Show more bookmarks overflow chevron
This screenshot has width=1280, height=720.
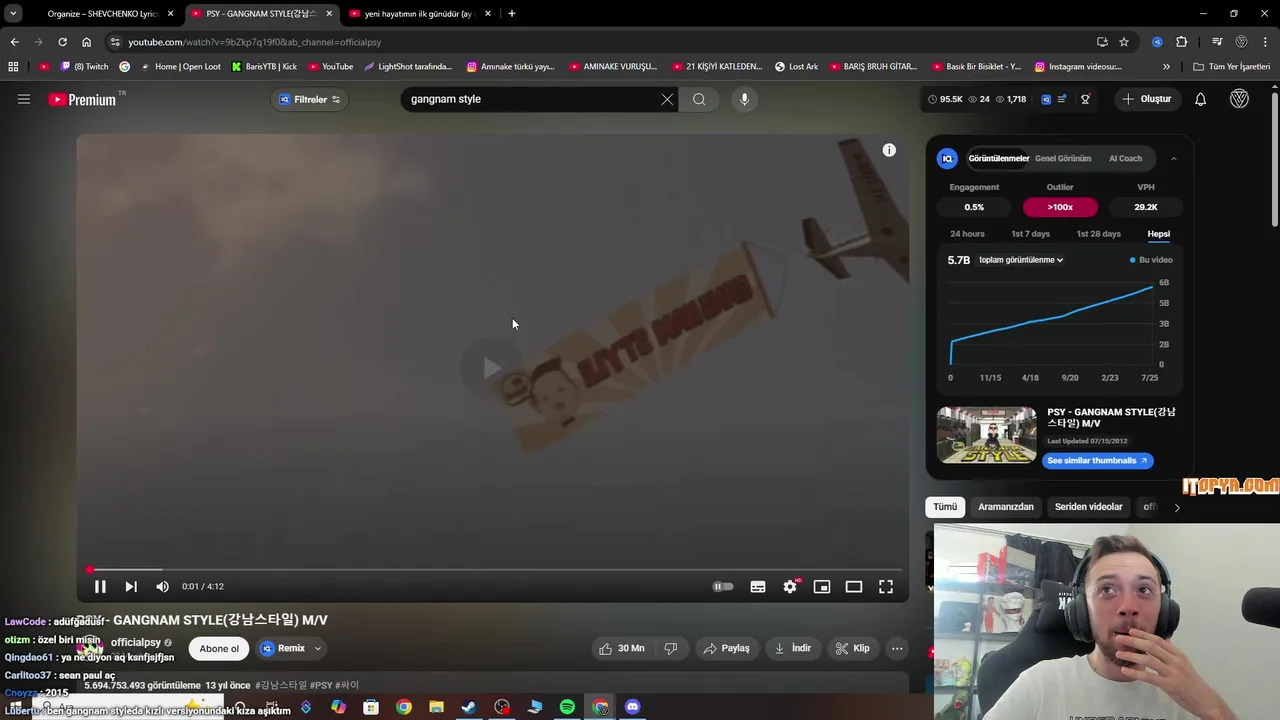pyautogui.click(x=1166, y=67)
